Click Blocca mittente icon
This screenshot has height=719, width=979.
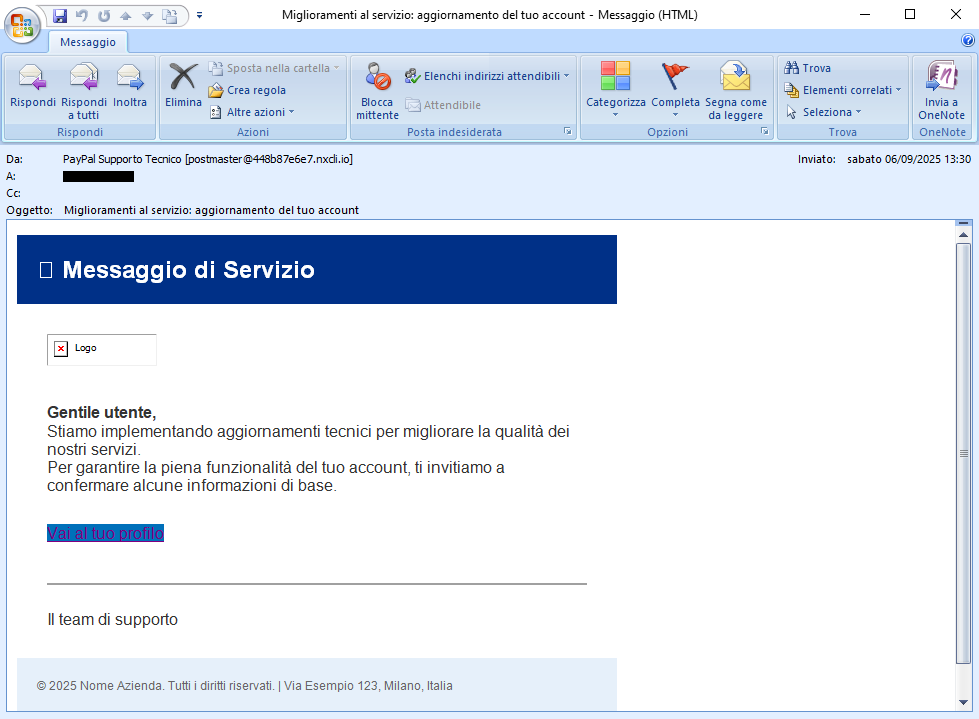click(x=378, y=77)
